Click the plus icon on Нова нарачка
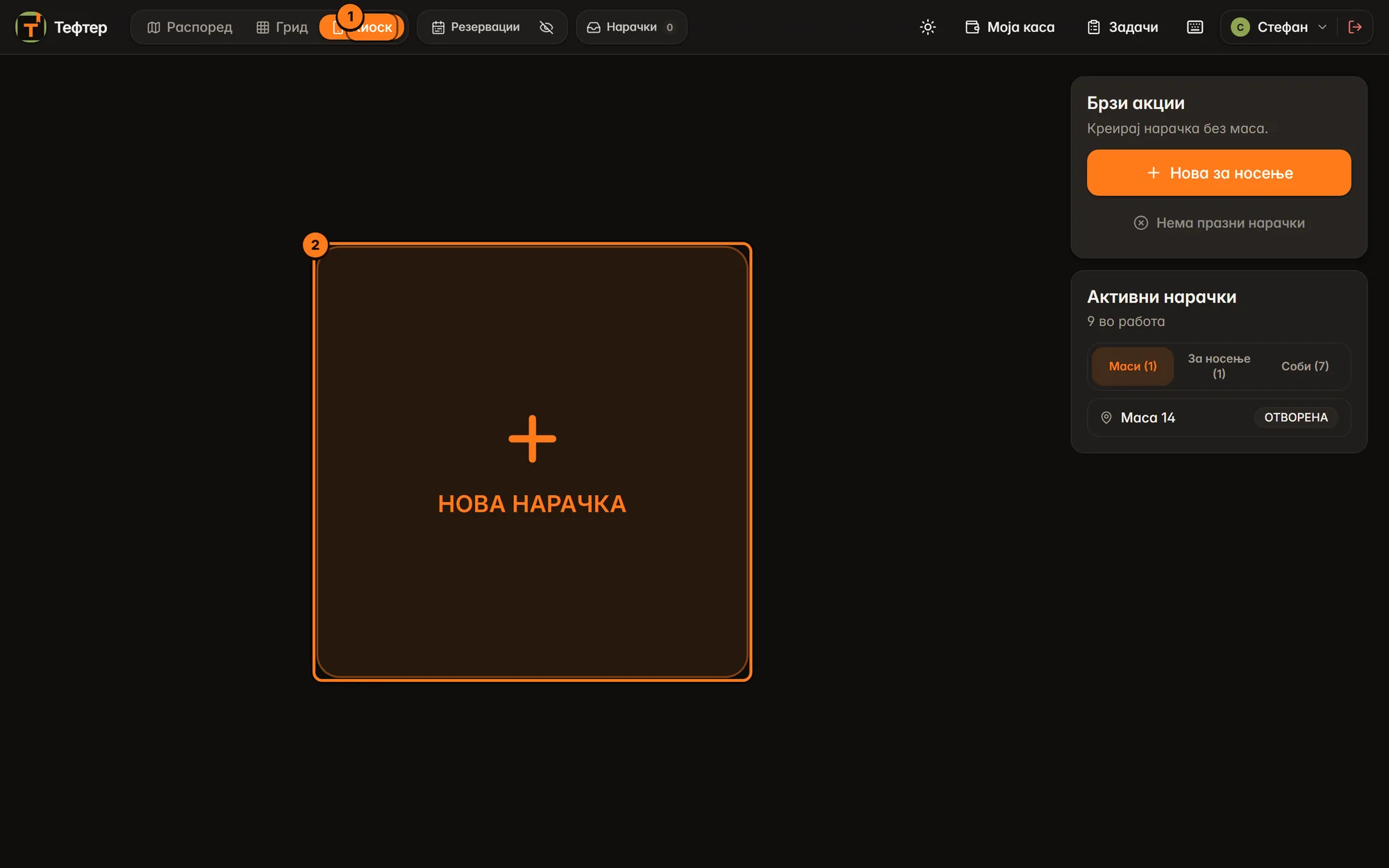The height and width of the screenshot is (868, 1389). 532,439
